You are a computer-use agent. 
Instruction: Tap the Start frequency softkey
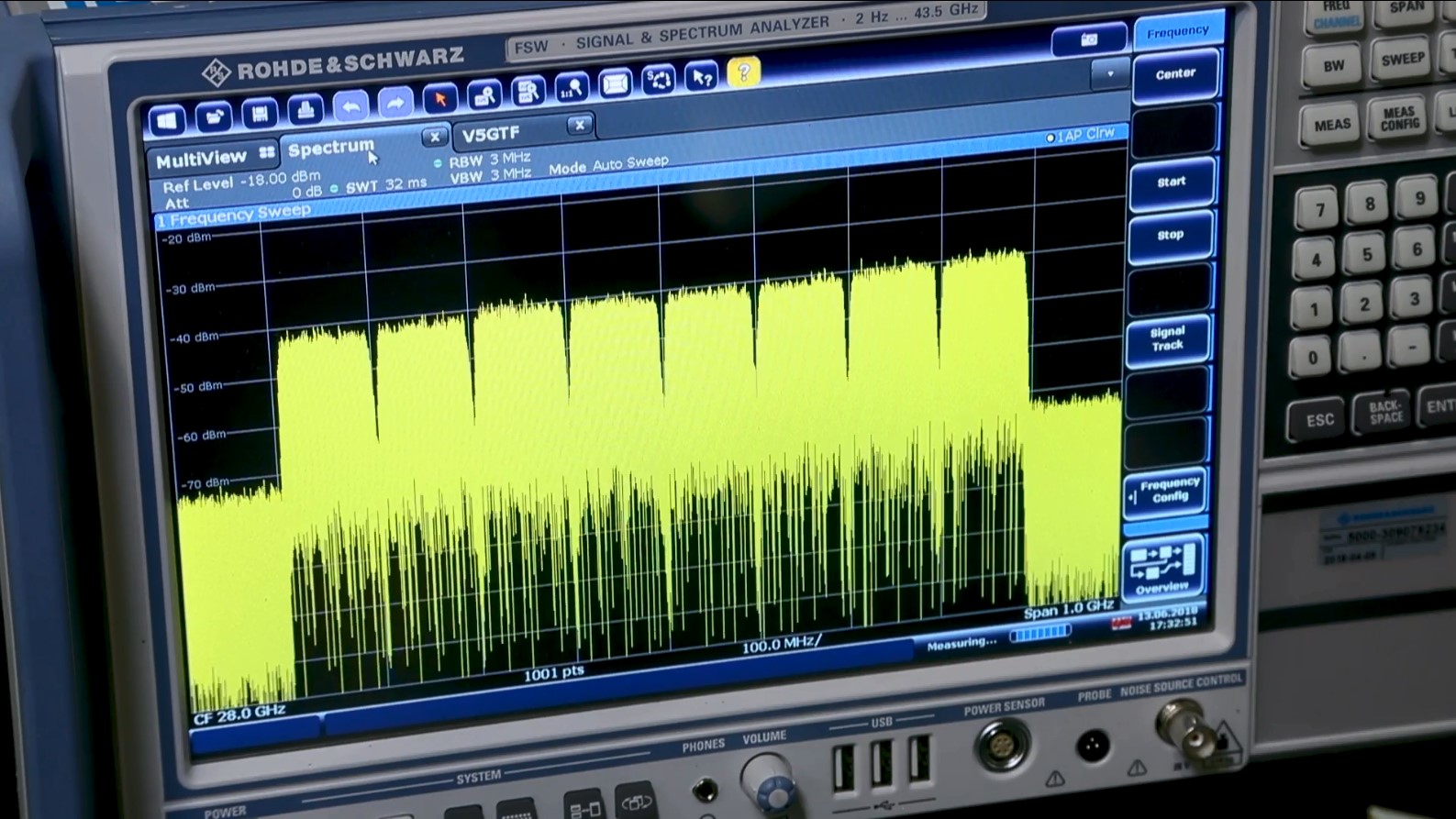(x=1172, y=183)
